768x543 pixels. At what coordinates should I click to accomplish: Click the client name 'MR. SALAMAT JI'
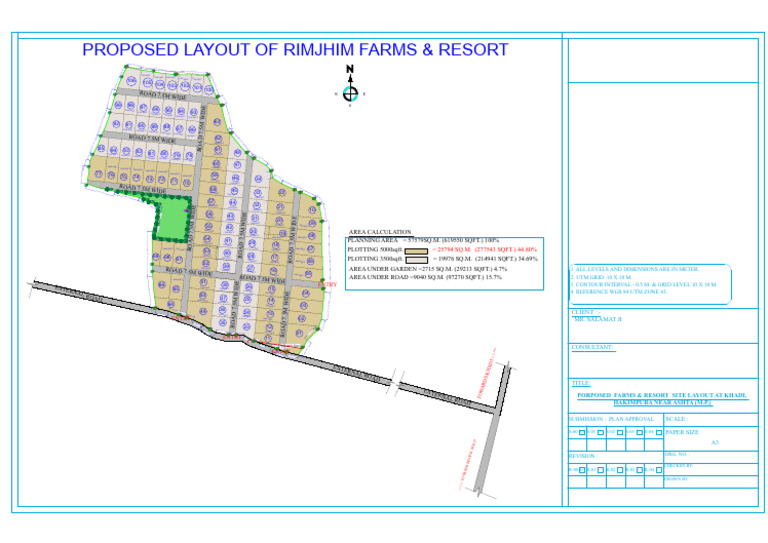coord(598,319)
